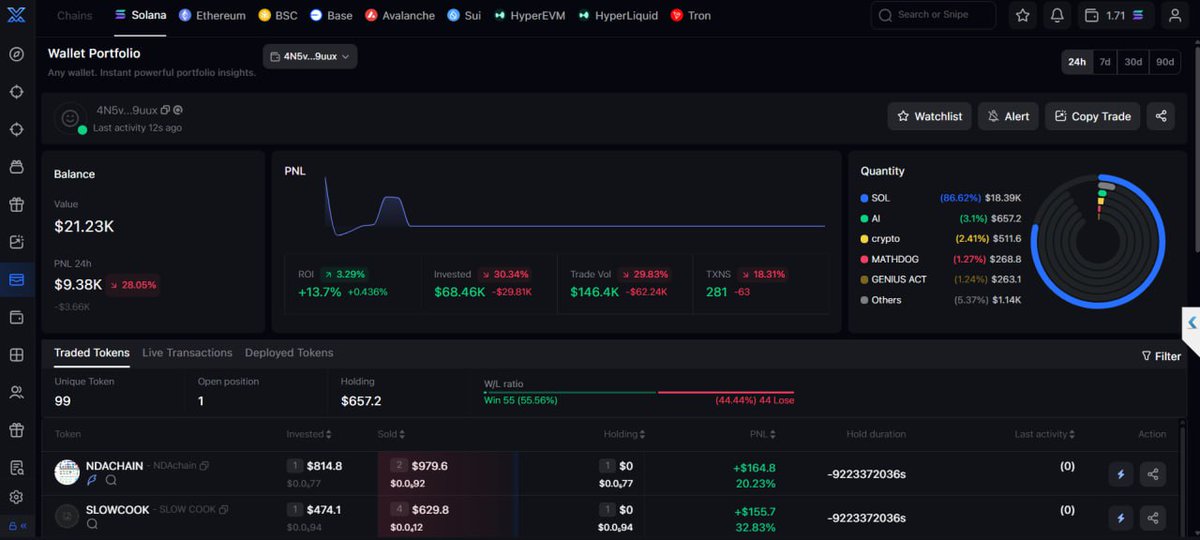Sort table by Sold column
1200x540 pixels.
(390, 434)
